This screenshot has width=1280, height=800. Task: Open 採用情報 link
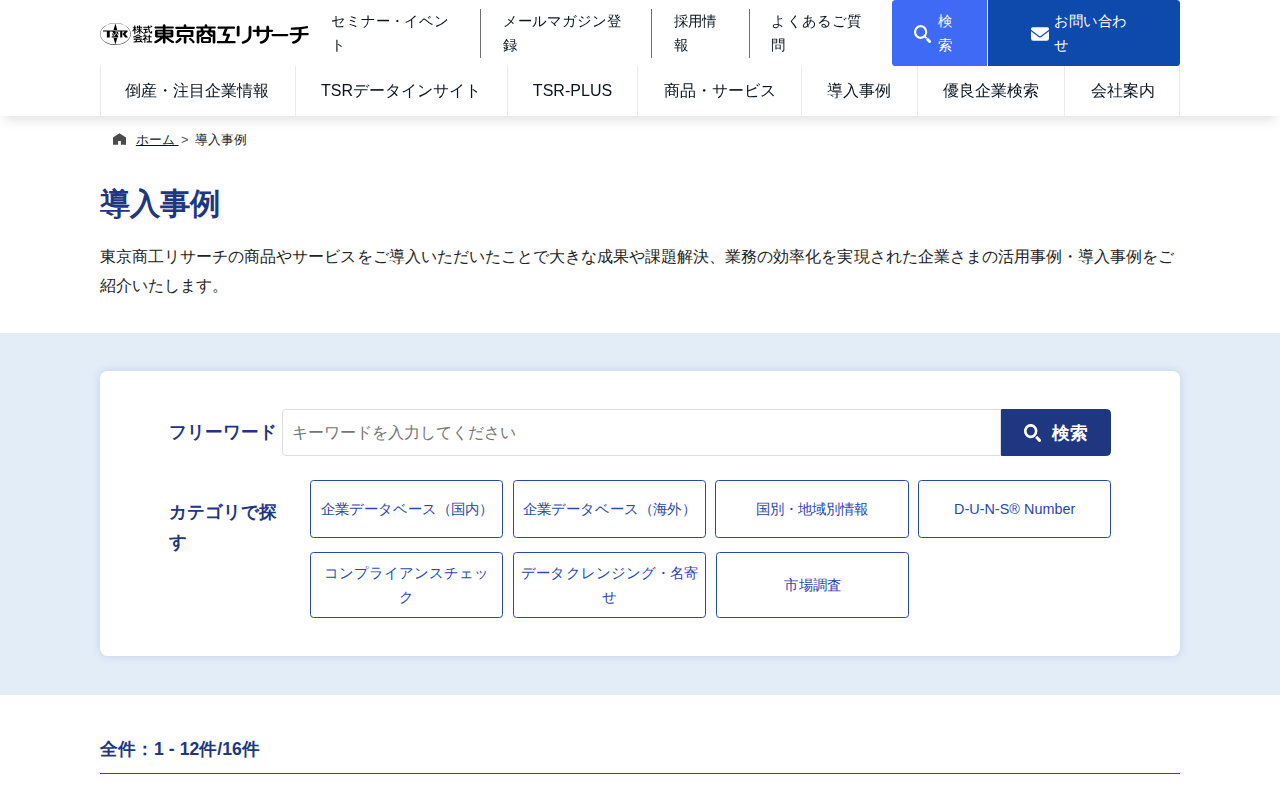pos(700,33)
